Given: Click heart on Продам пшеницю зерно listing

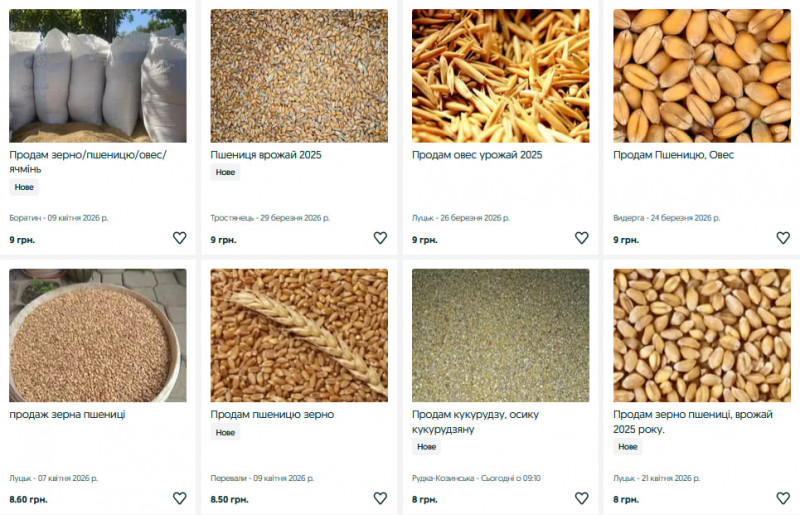Looking at the screenshot, I should 380,498.
